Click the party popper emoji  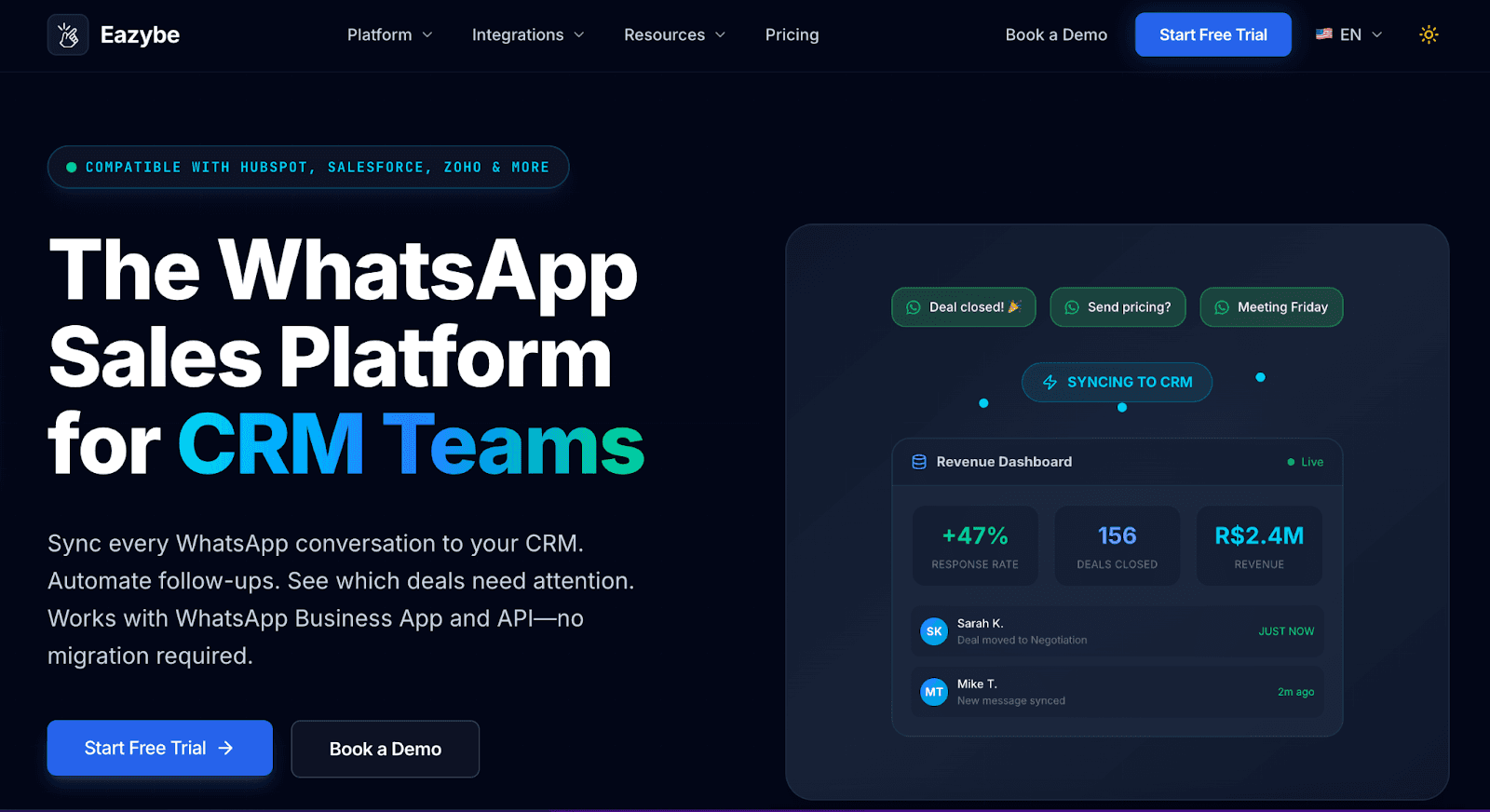(x=1015, y=306)
